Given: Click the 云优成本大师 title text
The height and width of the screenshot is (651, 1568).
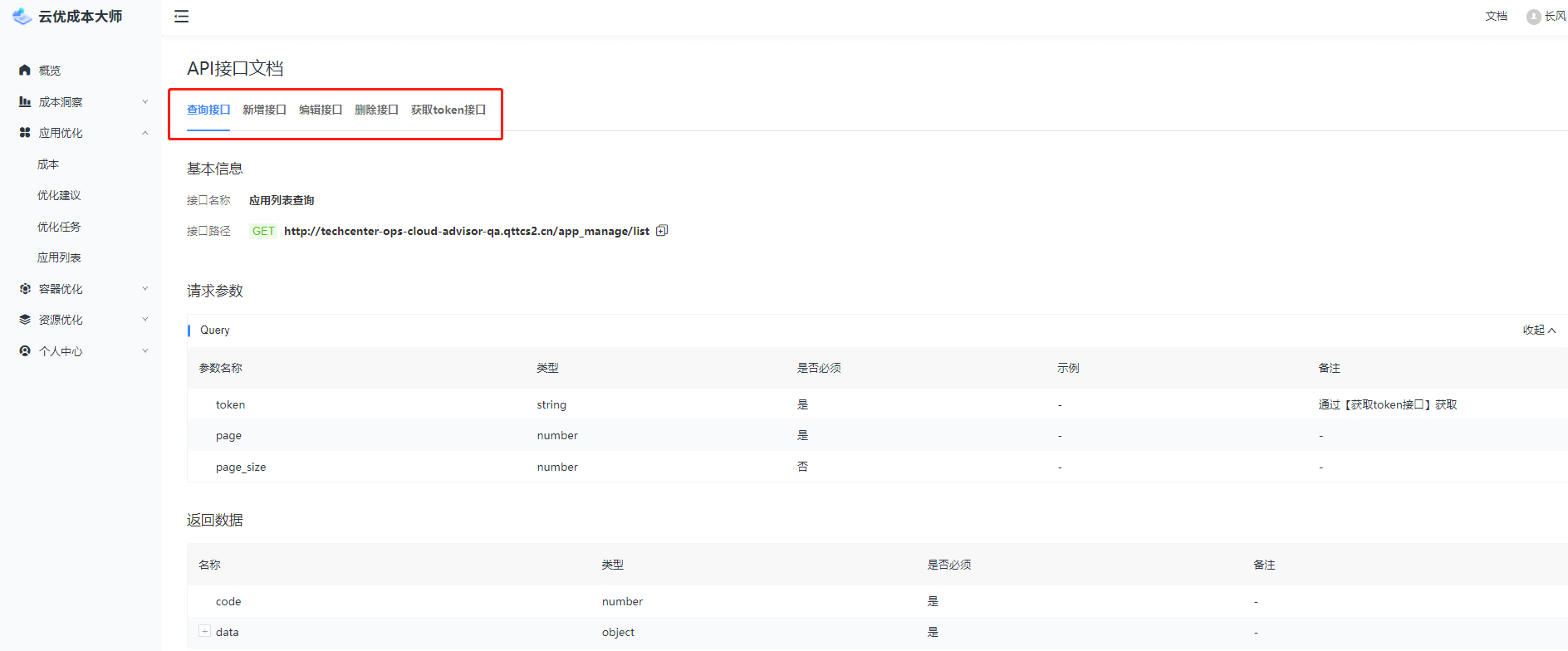Looking at the screenshot, I should [81, 17].
